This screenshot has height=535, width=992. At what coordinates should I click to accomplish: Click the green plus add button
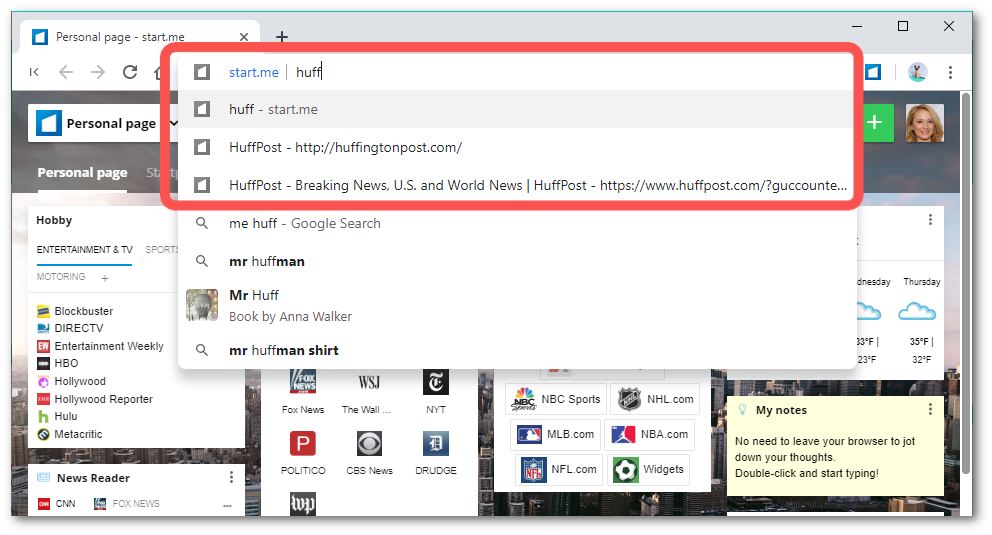coord(874,123)
